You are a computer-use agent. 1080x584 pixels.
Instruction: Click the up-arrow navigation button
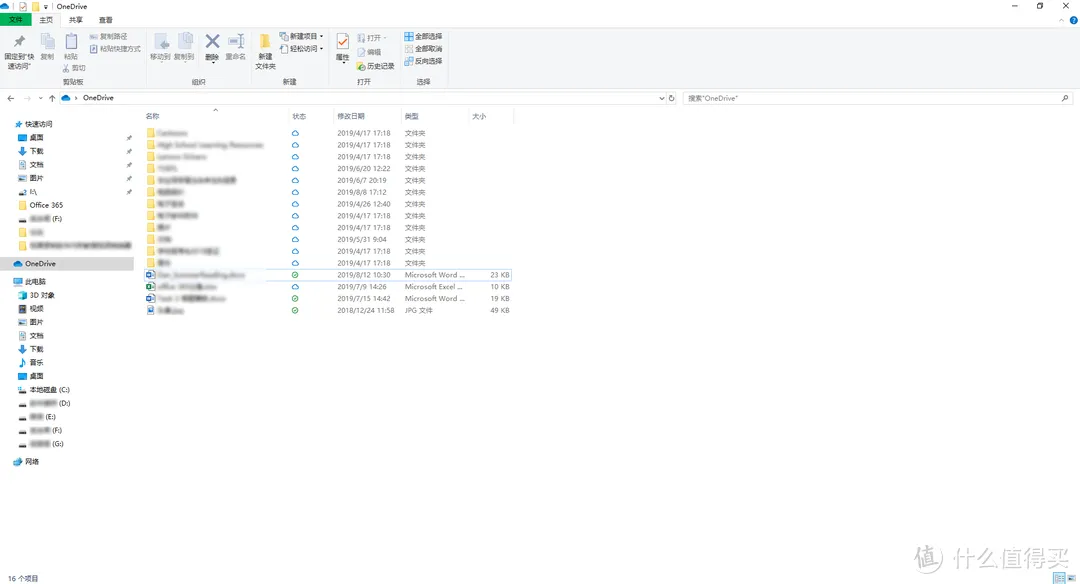(x=52, y=99)
